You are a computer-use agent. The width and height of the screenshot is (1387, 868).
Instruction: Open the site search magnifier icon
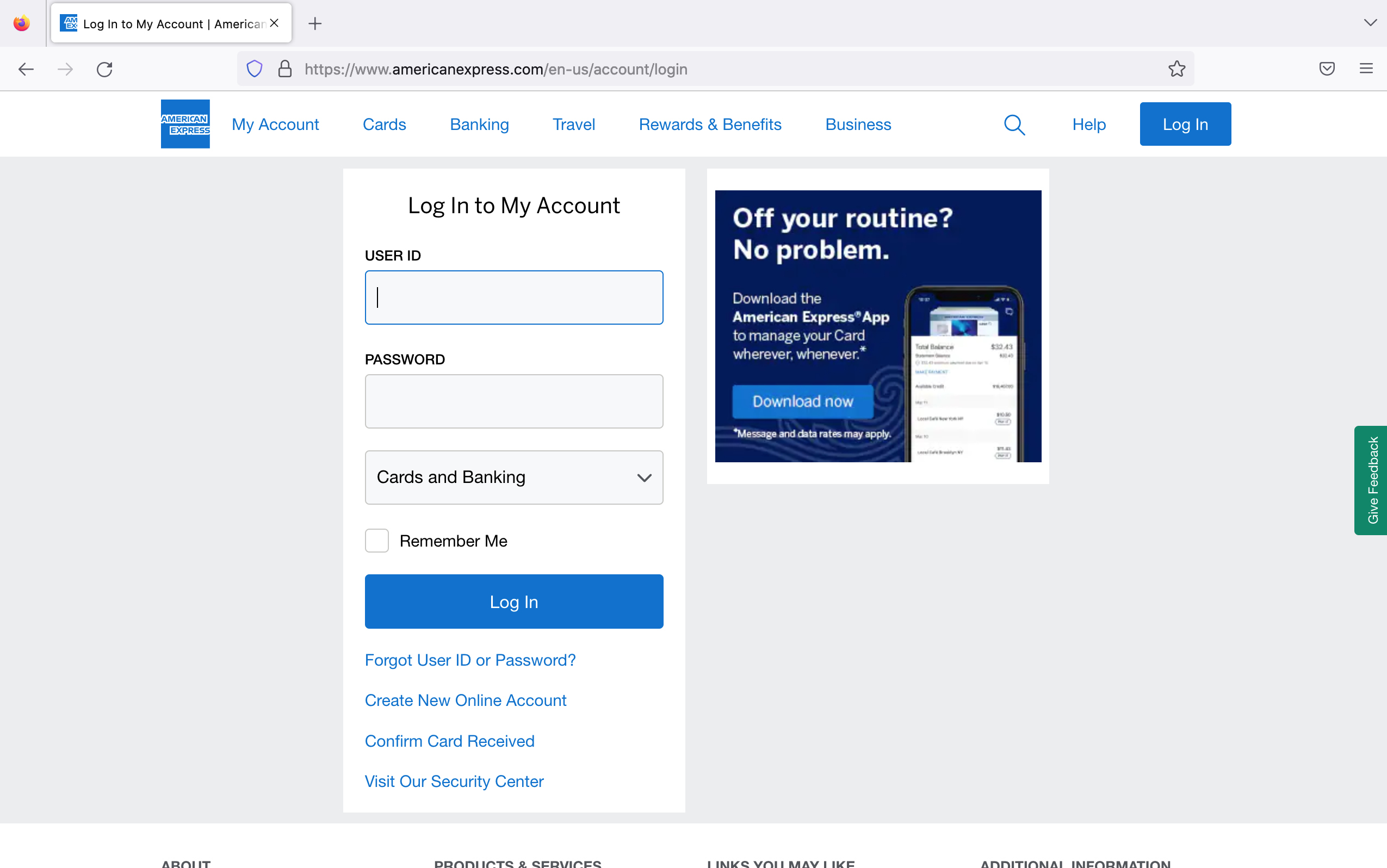click(1014, 125)
